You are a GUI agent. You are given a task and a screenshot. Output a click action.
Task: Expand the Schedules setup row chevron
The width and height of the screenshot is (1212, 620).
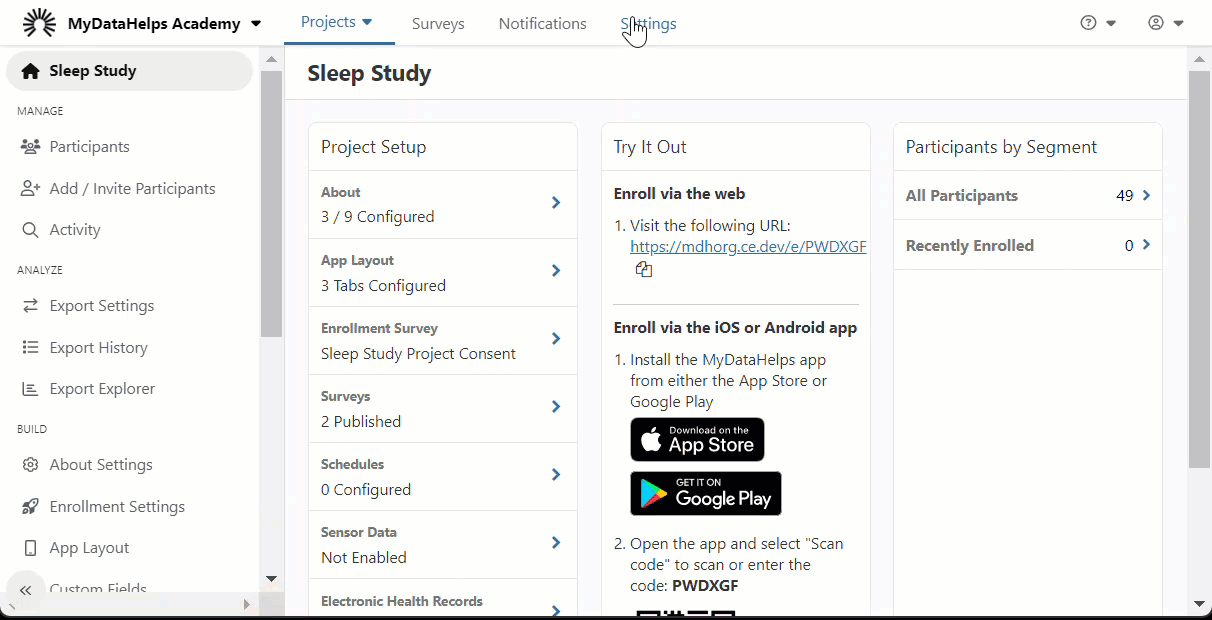point(556,475)
